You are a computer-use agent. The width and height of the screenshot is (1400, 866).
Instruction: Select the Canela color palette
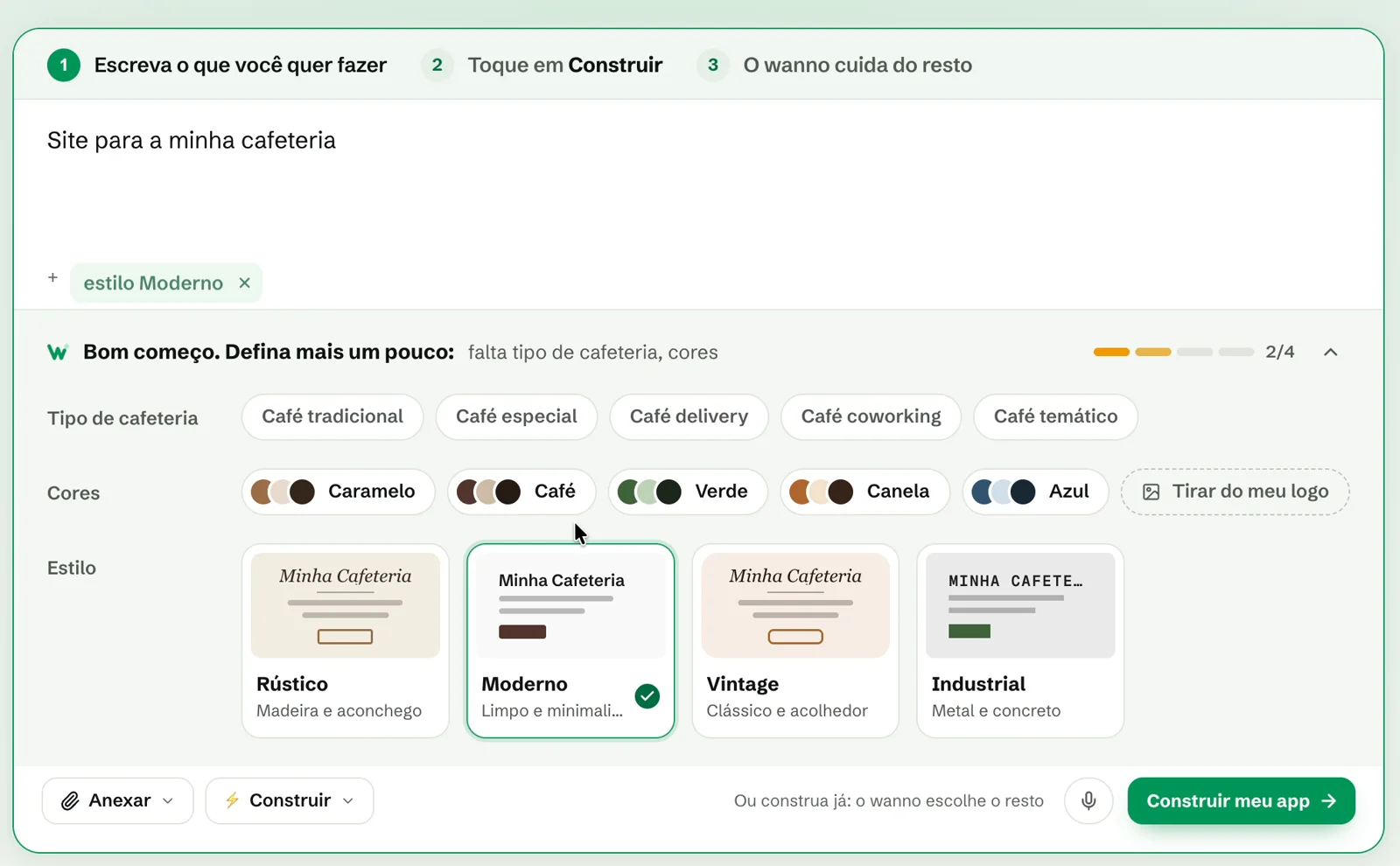click(864, 492)
